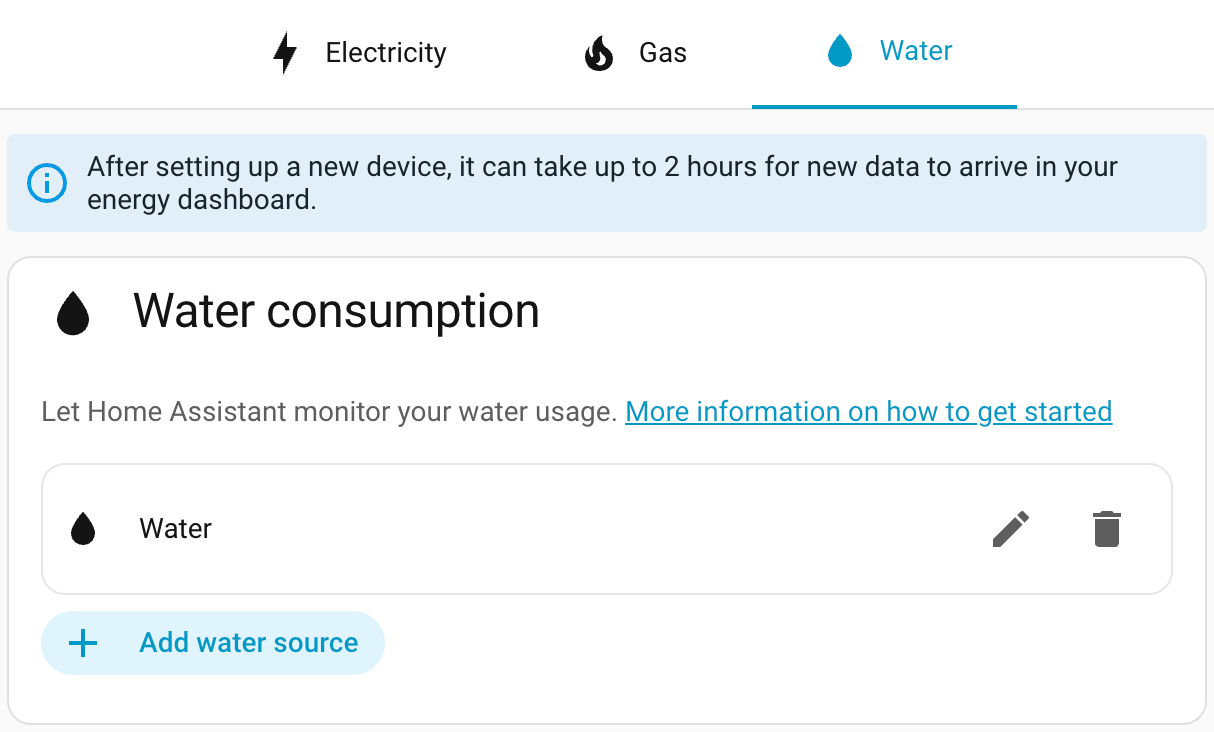Viewport: 1214px width, 732px height.
Task: Click the lightning bolt Electricity icon
Action: tap(285, 52)
